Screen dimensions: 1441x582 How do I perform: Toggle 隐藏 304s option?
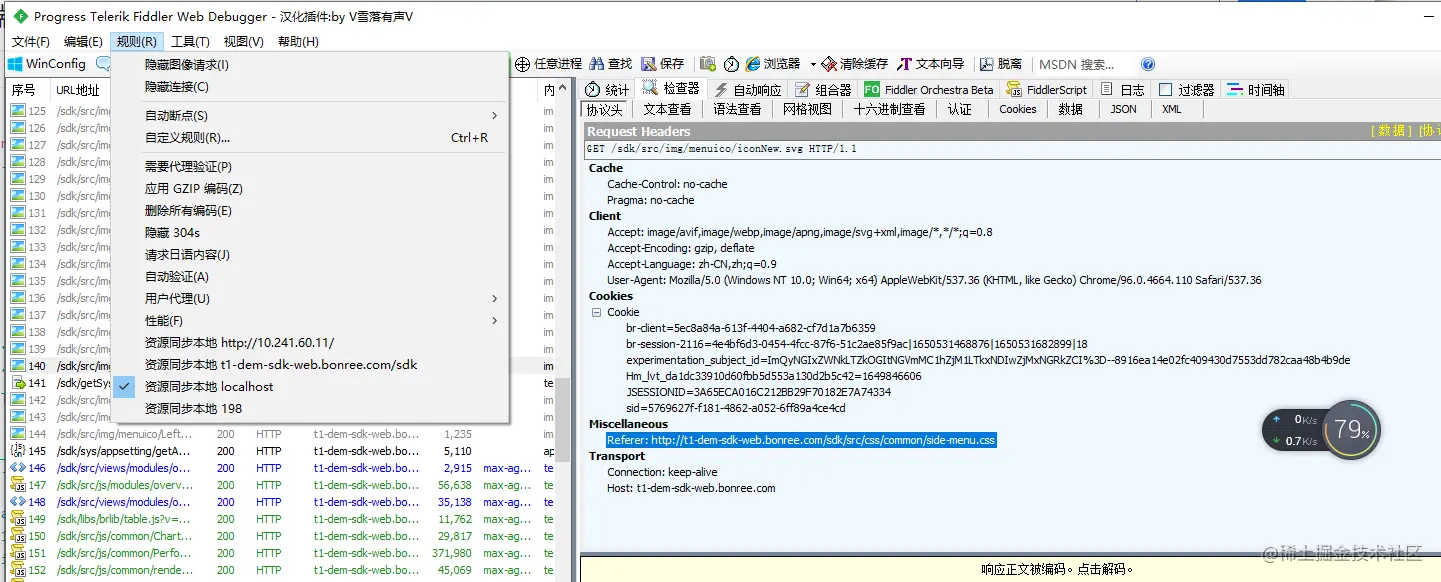point(310,233)
